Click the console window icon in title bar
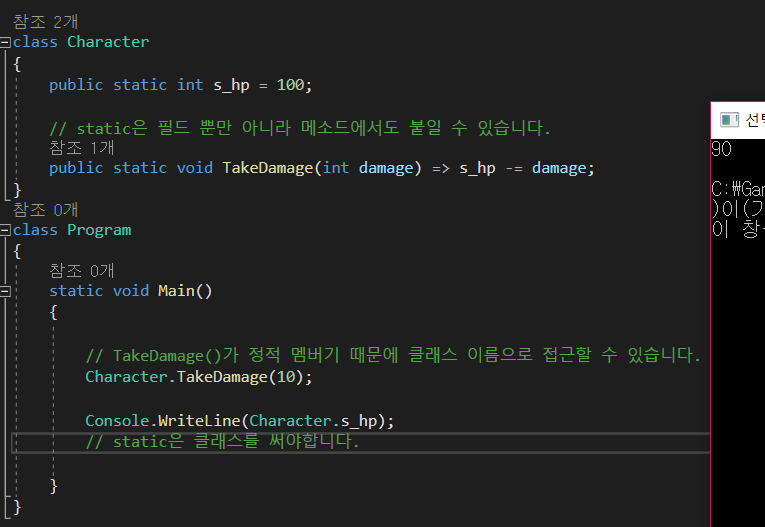 click(x=729, y=120)
